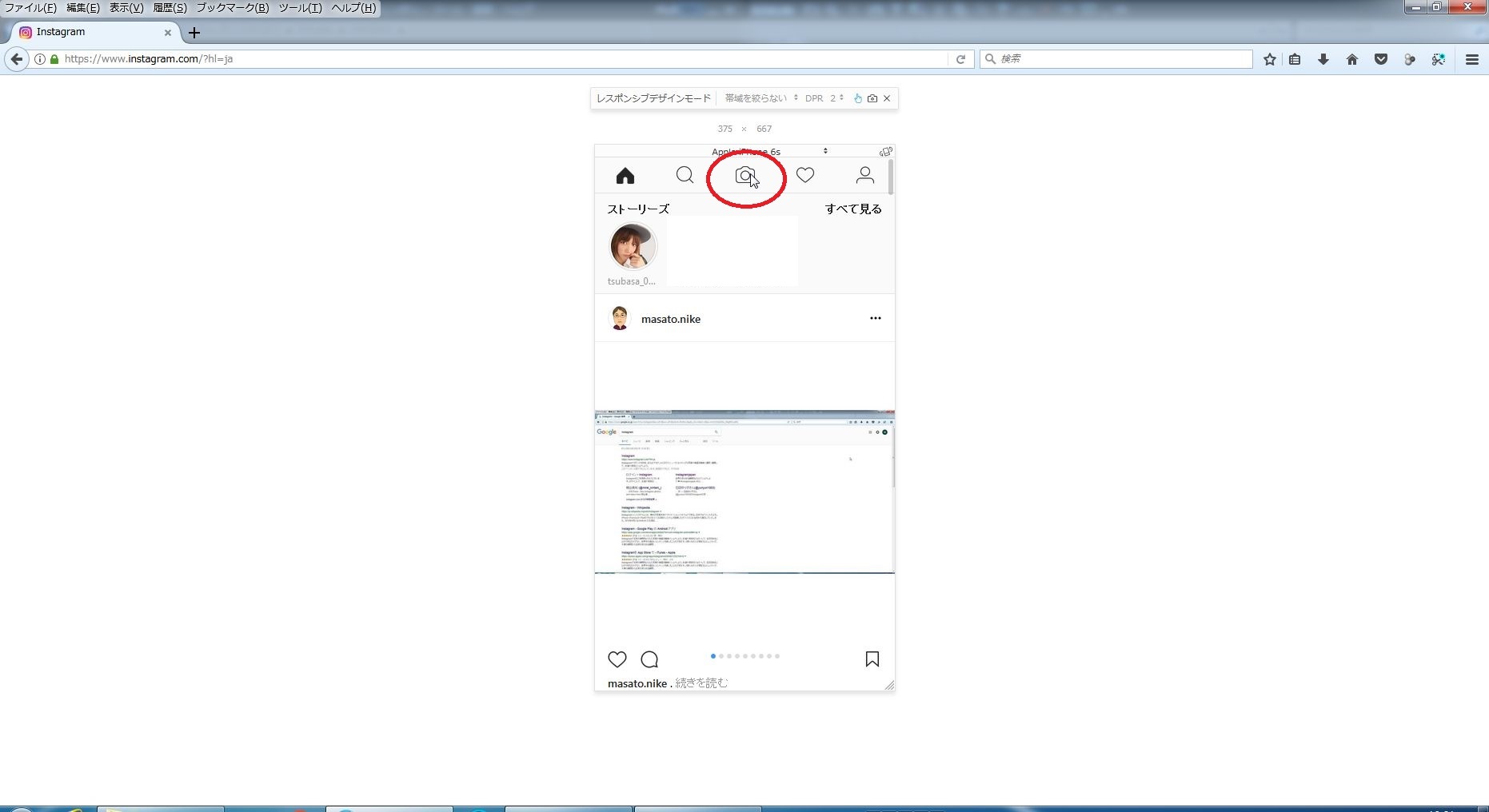Close the Instagram tab
Screen dimensions: 1489x812
tap(168, 33)
